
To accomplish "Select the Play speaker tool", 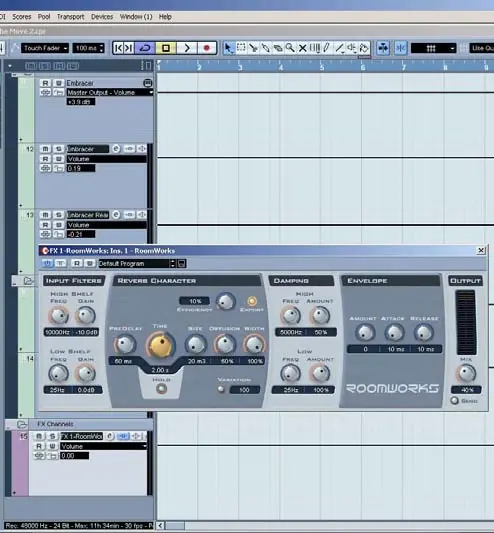I will click(x=352, y=48).
